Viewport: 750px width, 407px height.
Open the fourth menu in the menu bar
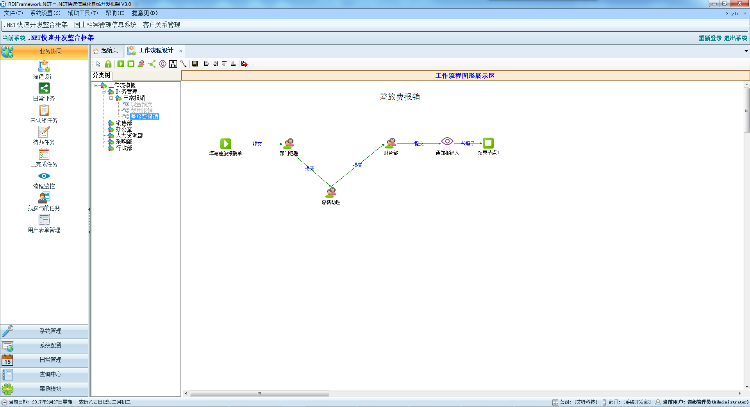114,13
